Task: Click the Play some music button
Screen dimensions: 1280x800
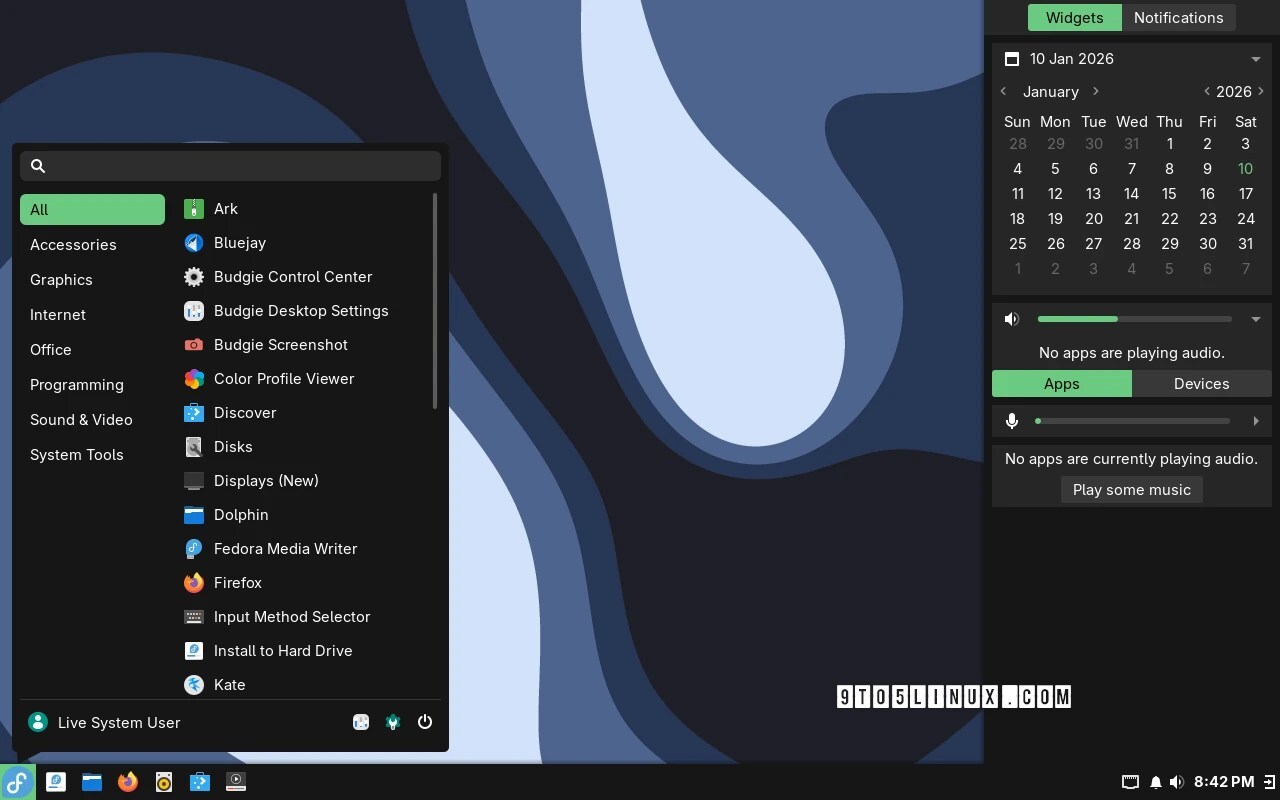Action: 1131,490
